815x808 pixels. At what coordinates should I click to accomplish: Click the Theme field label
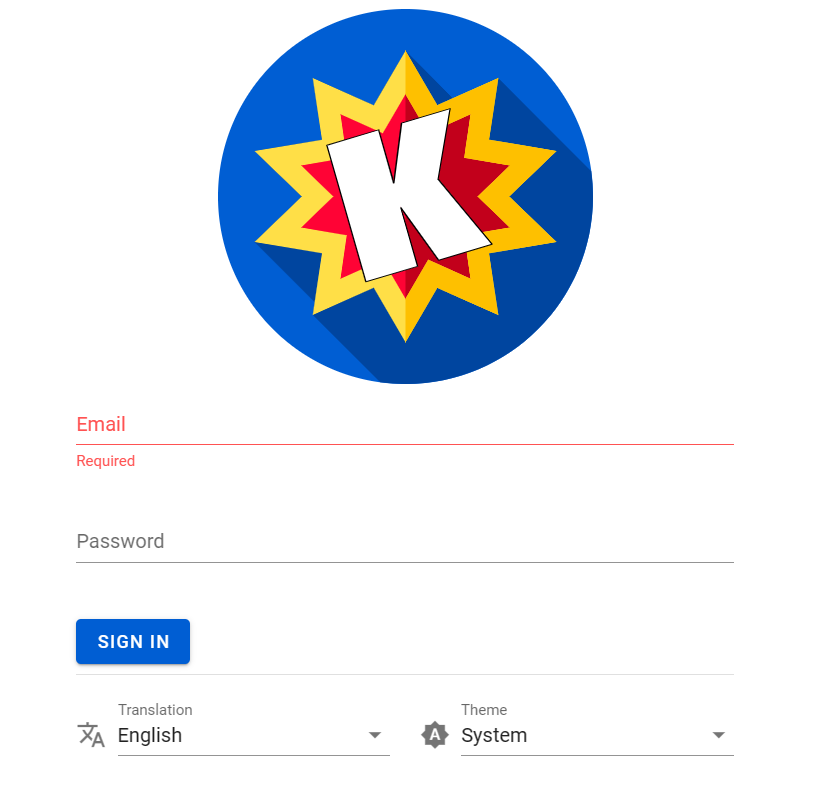coord(484,710)
